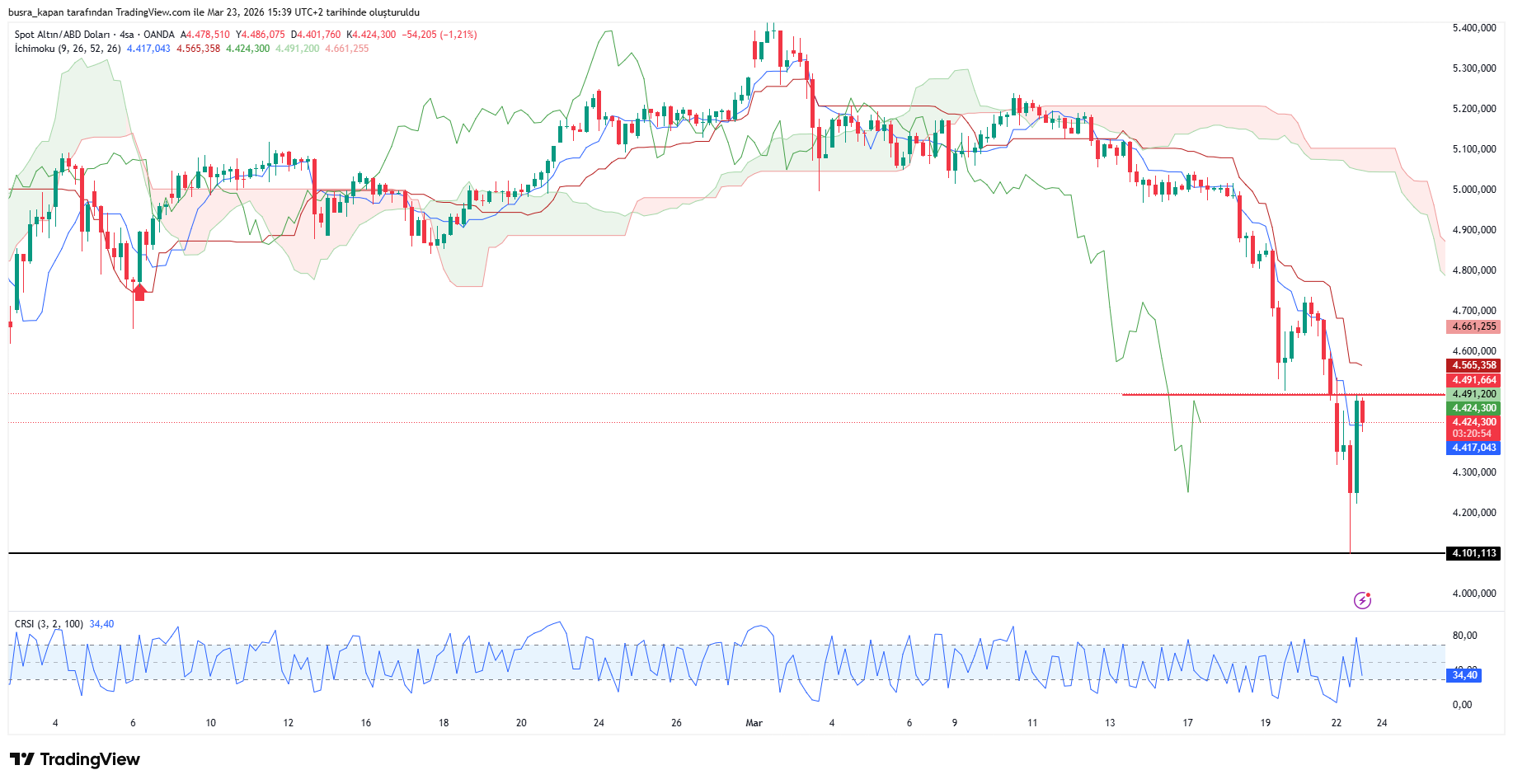This screenshot has width=1513, height=784.
Task: Click the TradingView logo
Action: click(75, 759)
